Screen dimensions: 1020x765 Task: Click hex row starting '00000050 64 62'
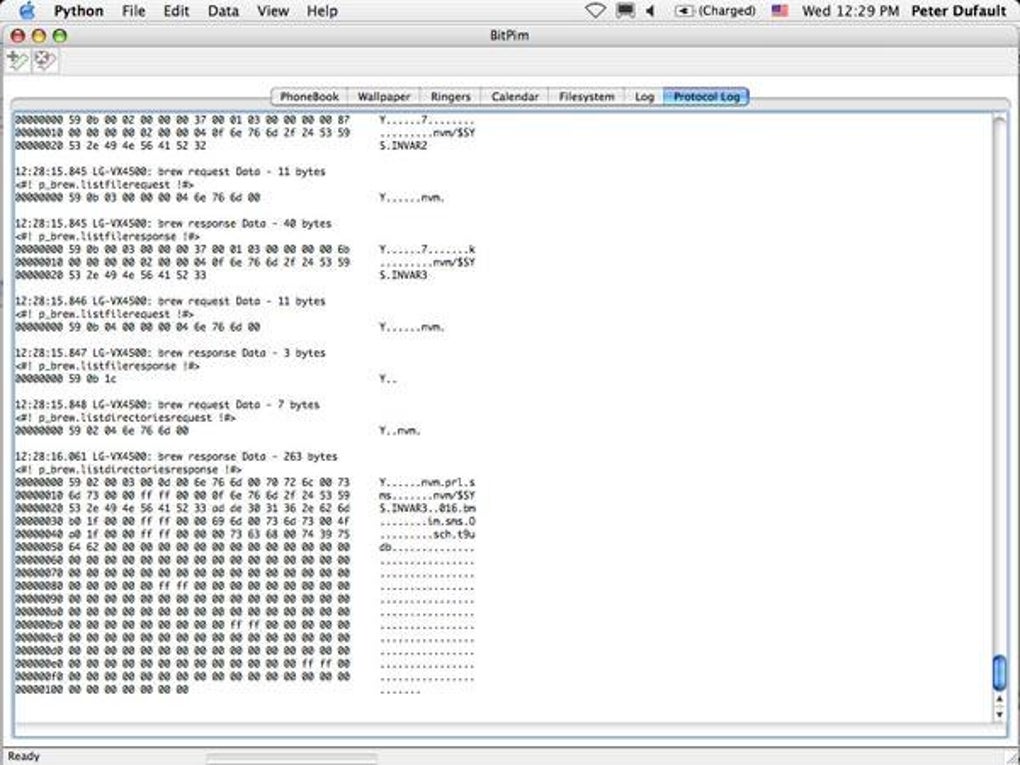tap(182, 547)
